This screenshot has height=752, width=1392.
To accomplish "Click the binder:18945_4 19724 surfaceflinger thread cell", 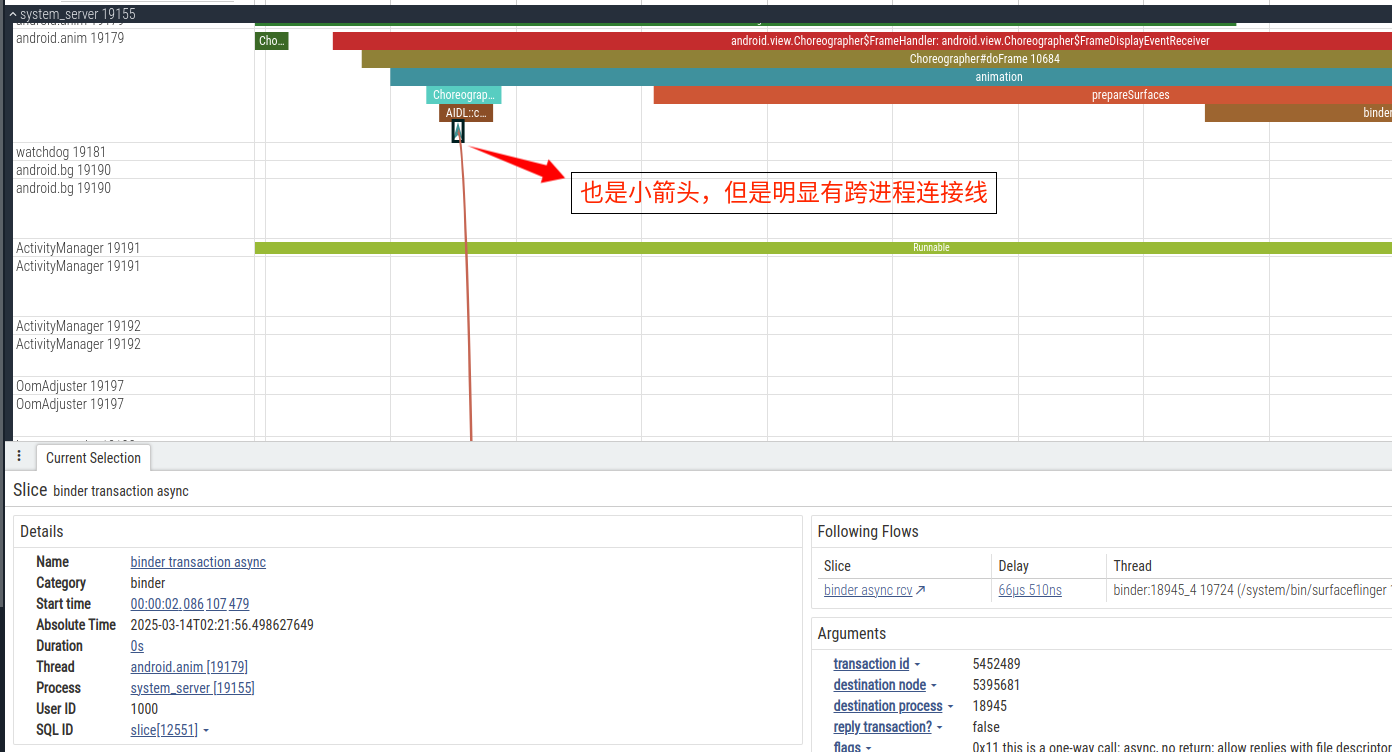I will coord(1252,590).
